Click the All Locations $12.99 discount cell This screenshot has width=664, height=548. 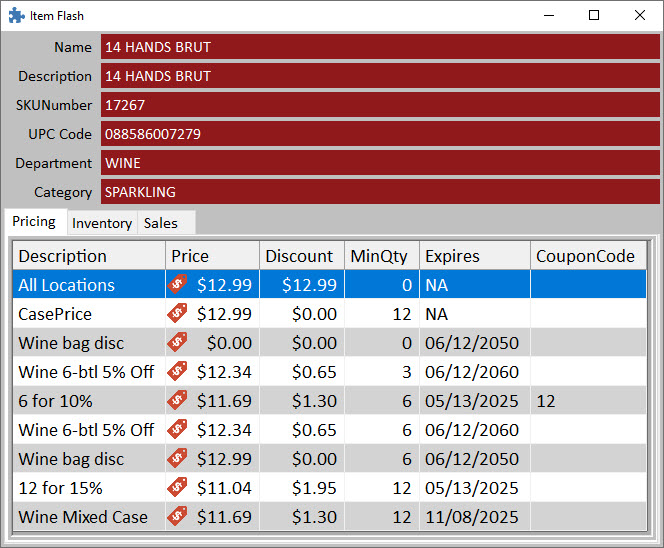point(302,285)
